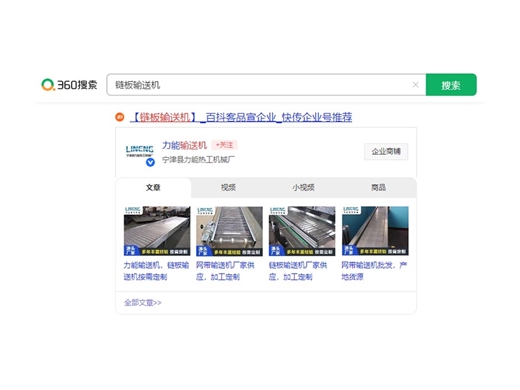Select the 文章 tab

153,188
